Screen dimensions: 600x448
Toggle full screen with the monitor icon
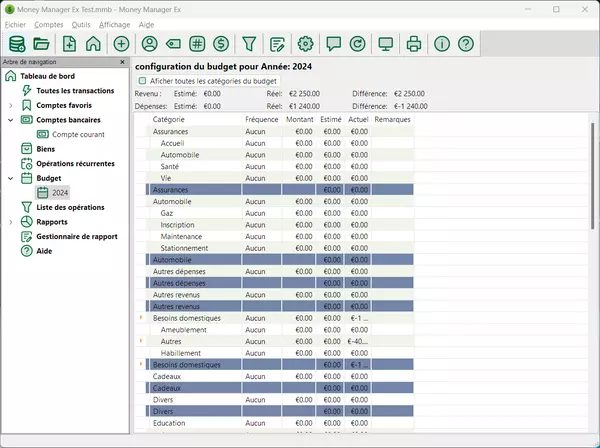pos(386,43)
